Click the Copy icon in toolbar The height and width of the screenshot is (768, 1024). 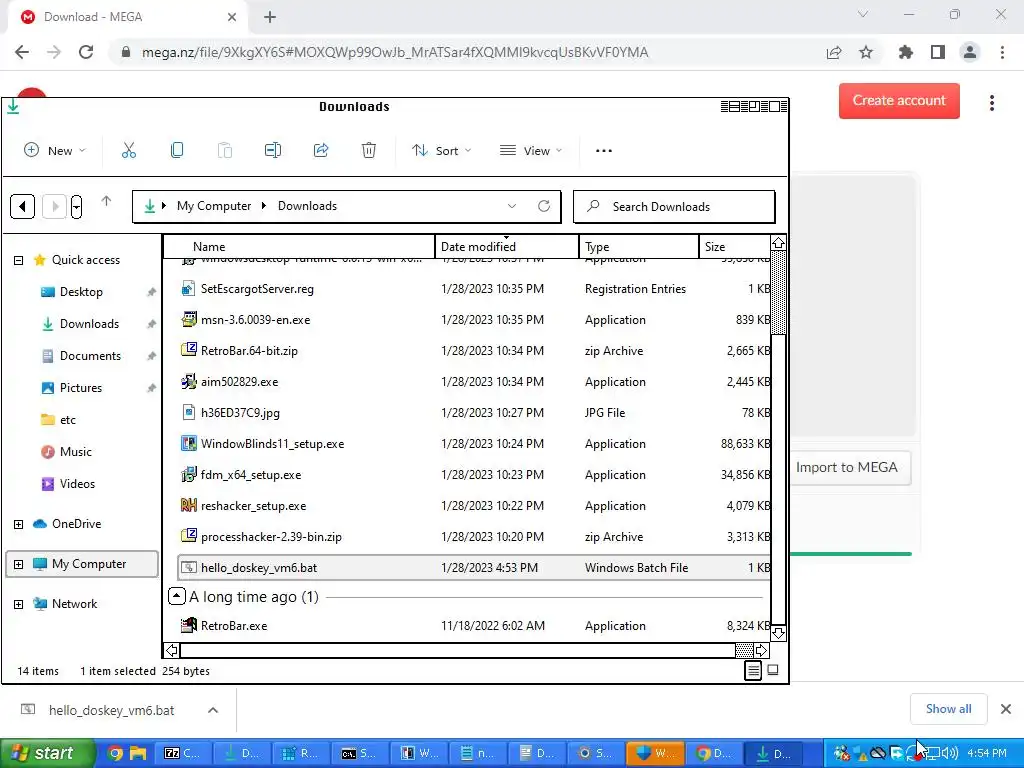click(x=177, y=151)
